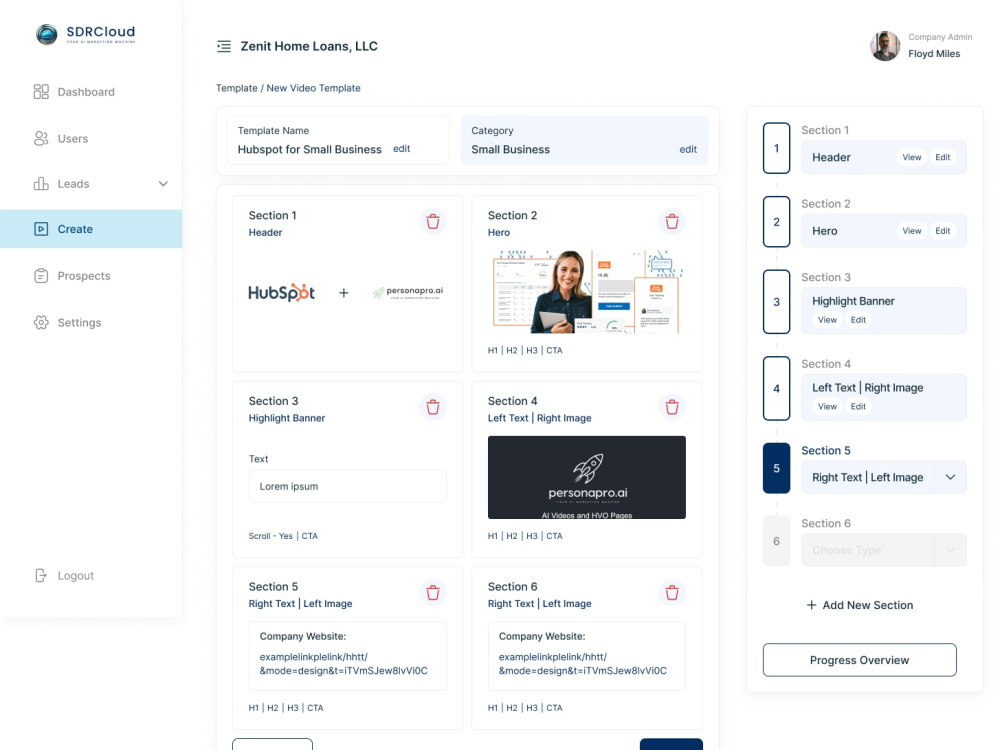Delete Section 2 Hero with trash icon
1000x750 pixels.
(672, 221)
